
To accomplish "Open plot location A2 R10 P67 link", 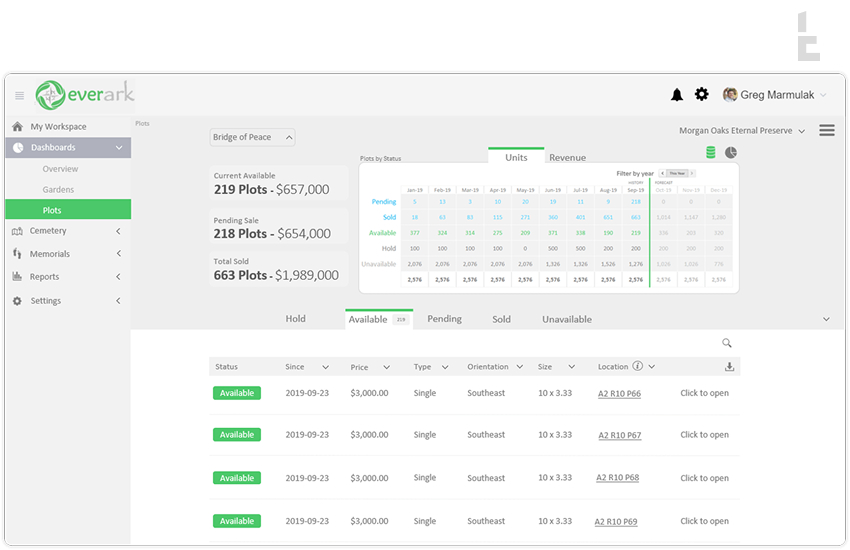I will click(x=619, y=436).
